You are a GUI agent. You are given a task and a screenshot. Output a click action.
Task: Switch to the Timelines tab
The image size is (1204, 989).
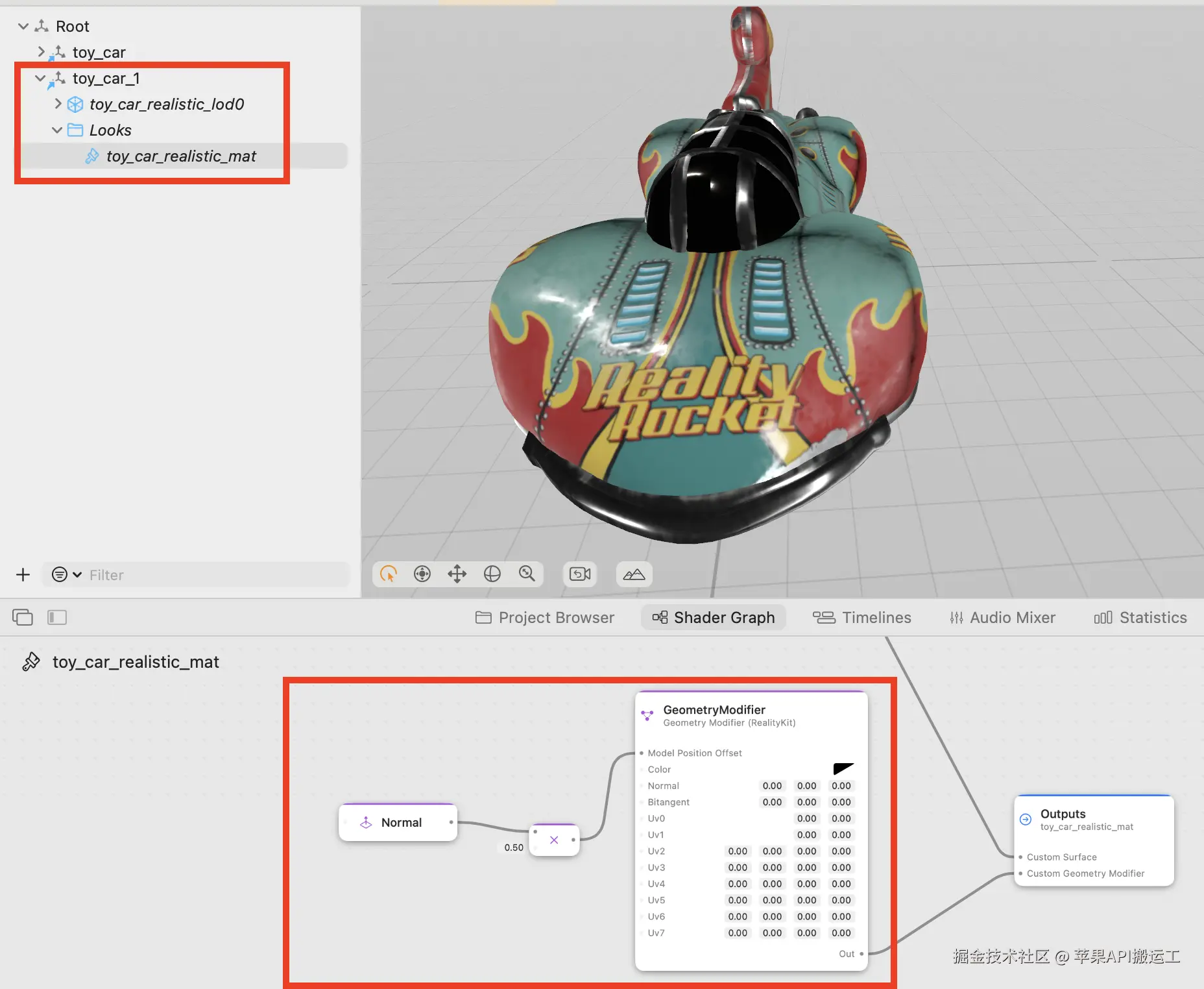(862, 618)
